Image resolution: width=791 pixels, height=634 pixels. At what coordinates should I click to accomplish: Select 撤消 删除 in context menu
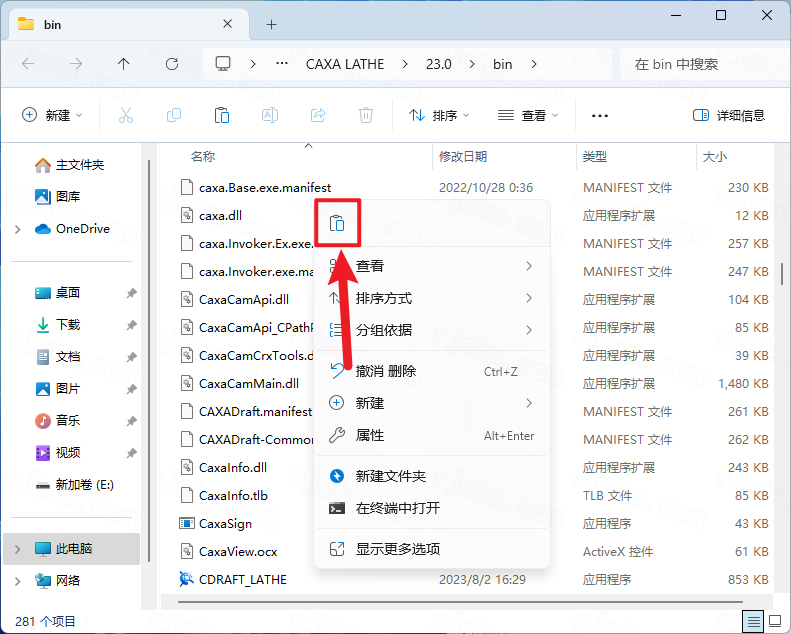pyautogui.click(x=386, y=371)
